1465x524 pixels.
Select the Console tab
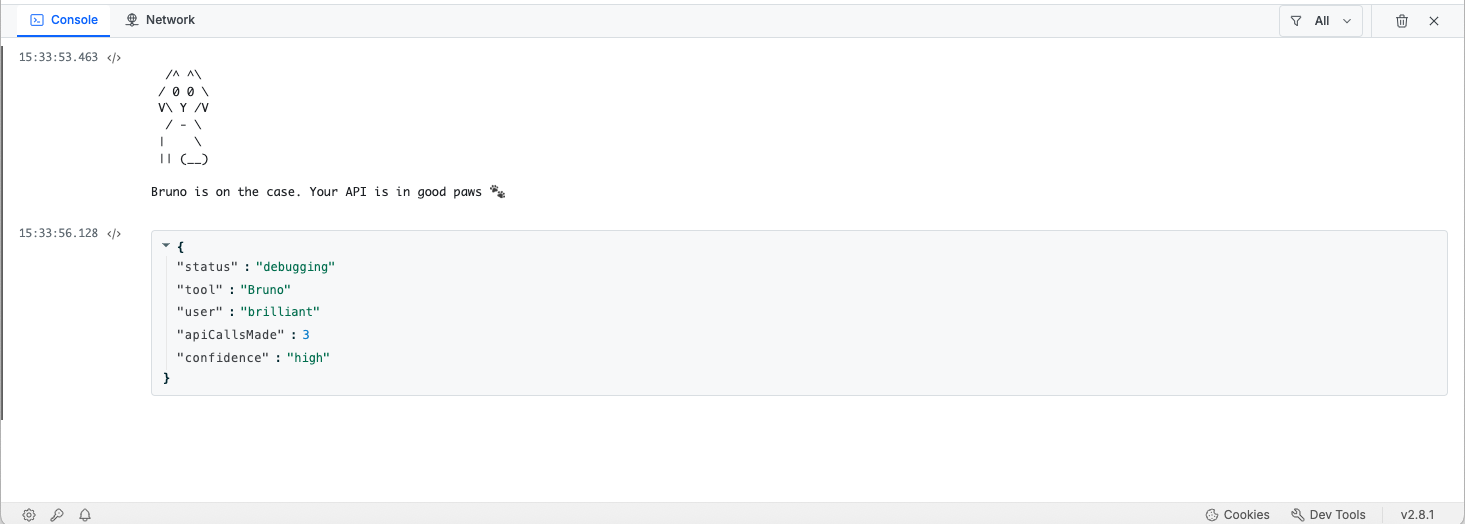pyautogui.click(x=64, y=20)
